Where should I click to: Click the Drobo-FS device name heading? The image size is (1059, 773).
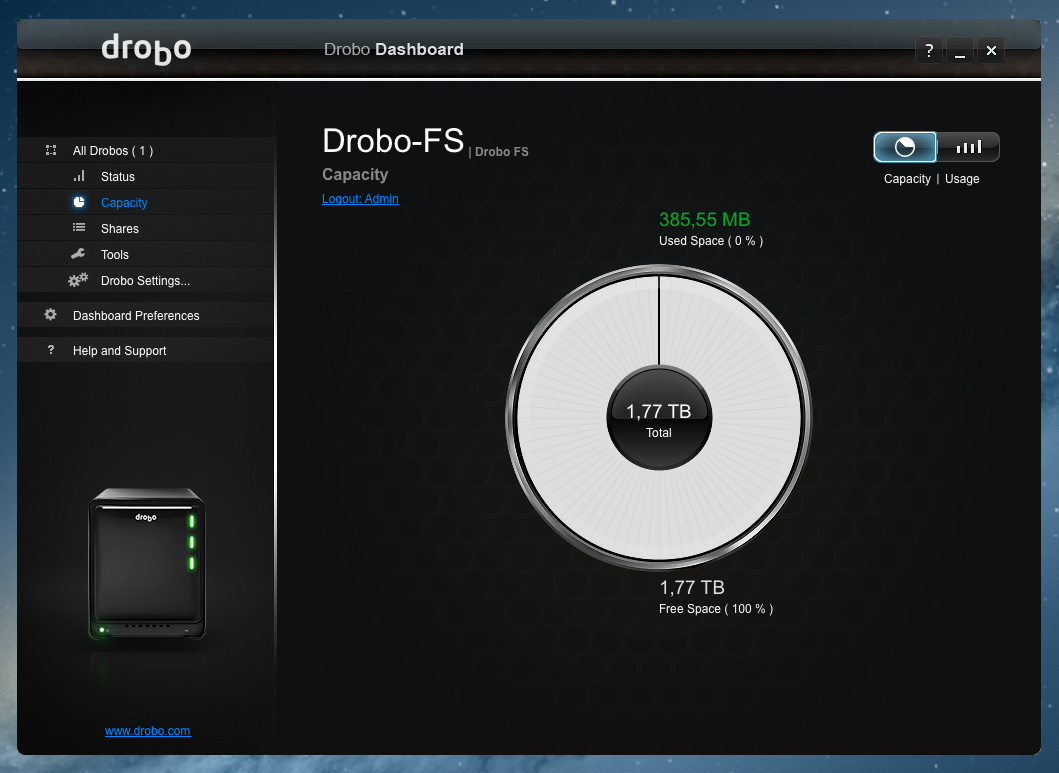[x=393, y=141]
